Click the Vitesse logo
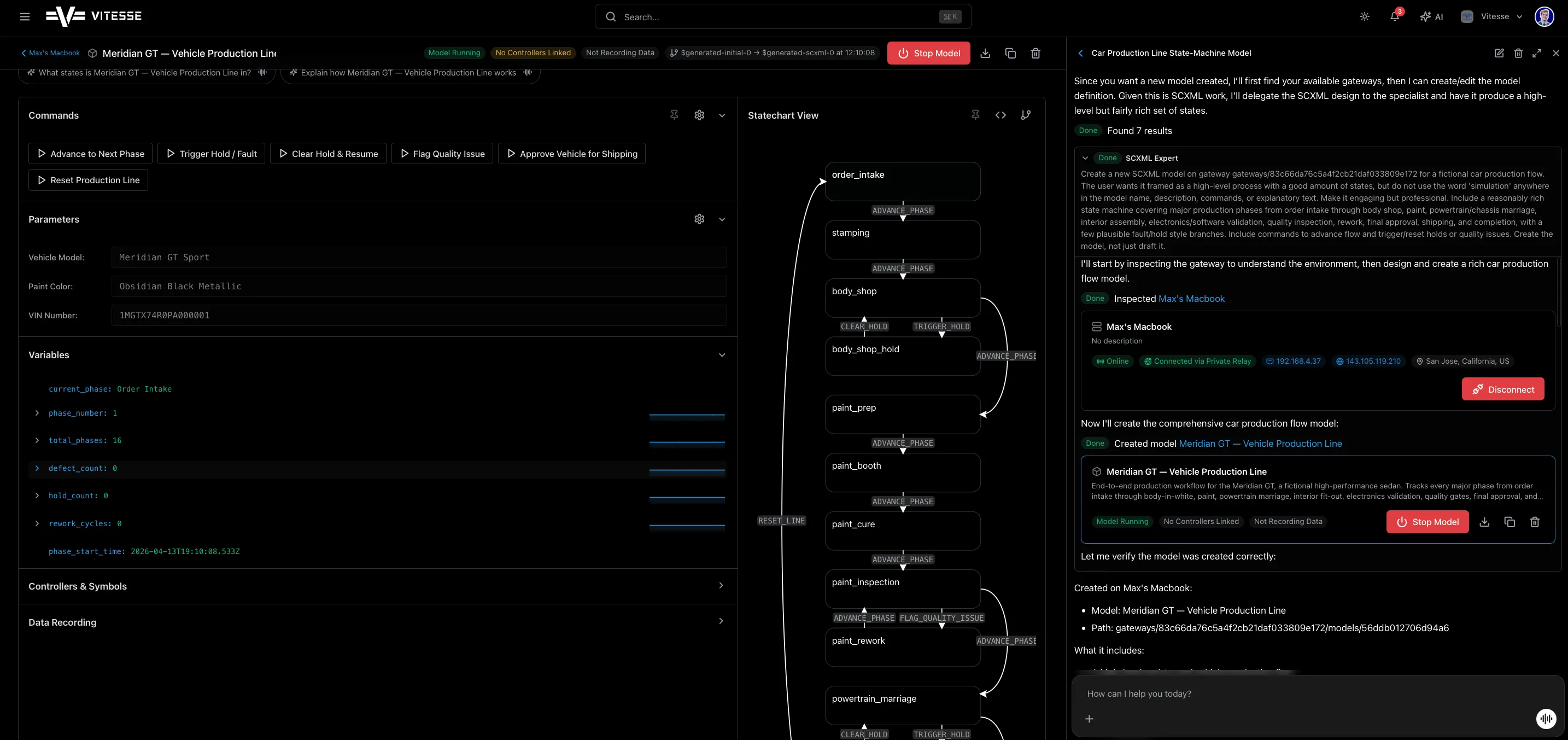Image resolution: width=1568 pixels, height=740 pixels. 93,16
